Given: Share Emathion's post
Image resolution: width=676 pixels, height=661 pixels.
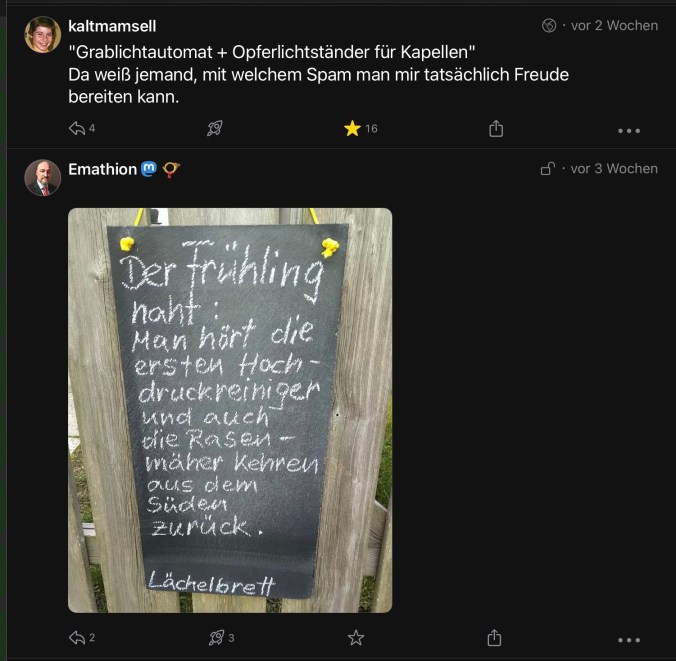Looking at the screenshot, I should point(494,638).
